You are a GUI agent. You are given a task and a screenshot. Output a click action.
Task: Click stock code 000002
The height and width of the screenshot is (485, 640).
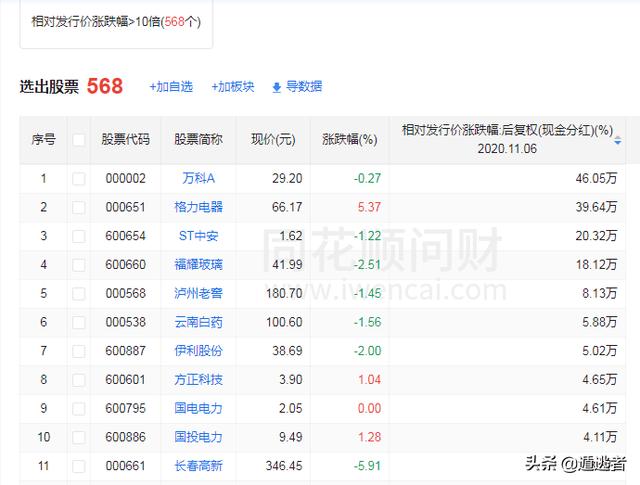pos(125,178)
